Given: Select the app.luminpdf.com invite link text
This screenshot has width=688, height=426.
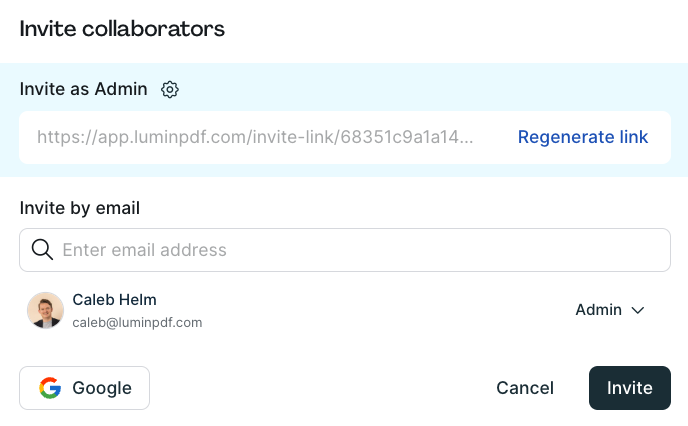Looking at the screenshot, I should click(x=255, y=137).
